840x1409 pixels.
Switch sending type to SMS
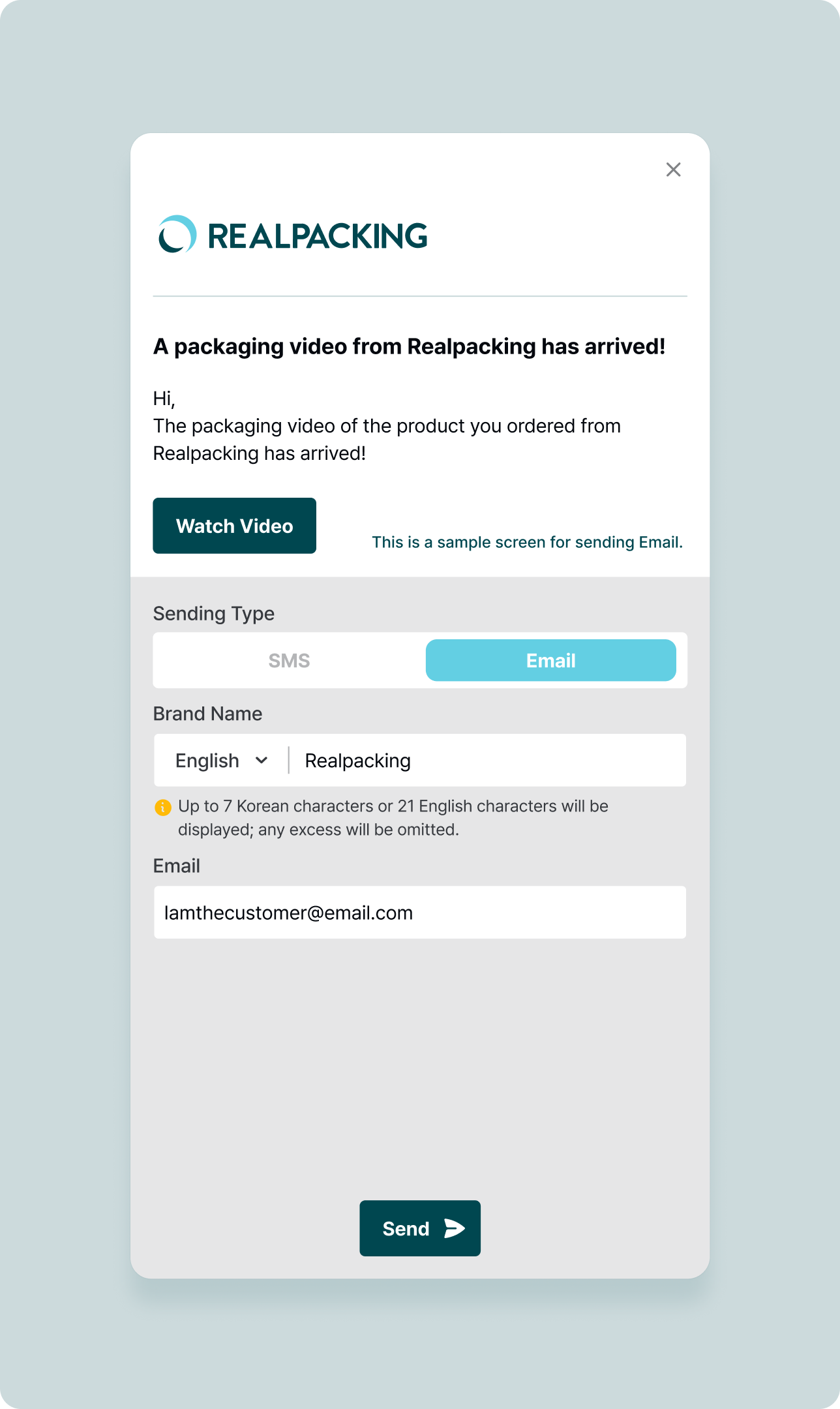coord(289,661)
